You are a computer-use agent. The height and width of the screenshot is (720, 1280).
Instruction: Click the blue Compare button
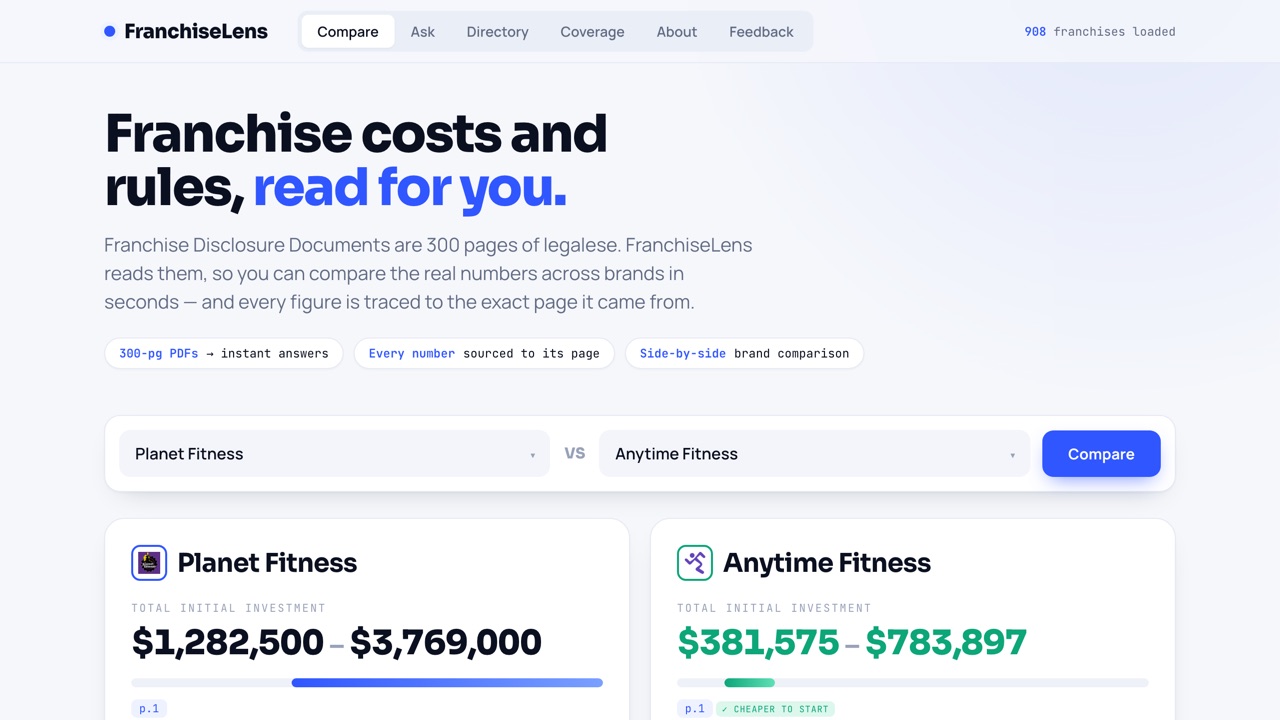tap(1101, 454)
